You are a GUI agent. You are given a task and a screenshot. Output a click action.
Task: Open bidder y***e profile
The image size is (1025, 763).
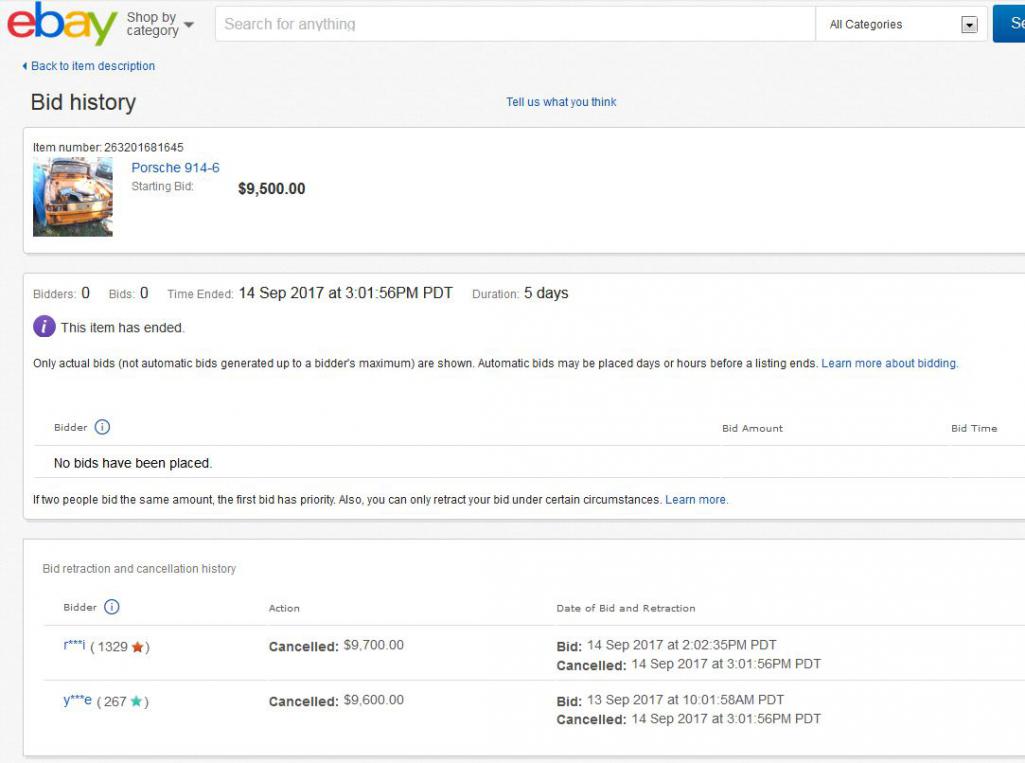coord(77,700)
